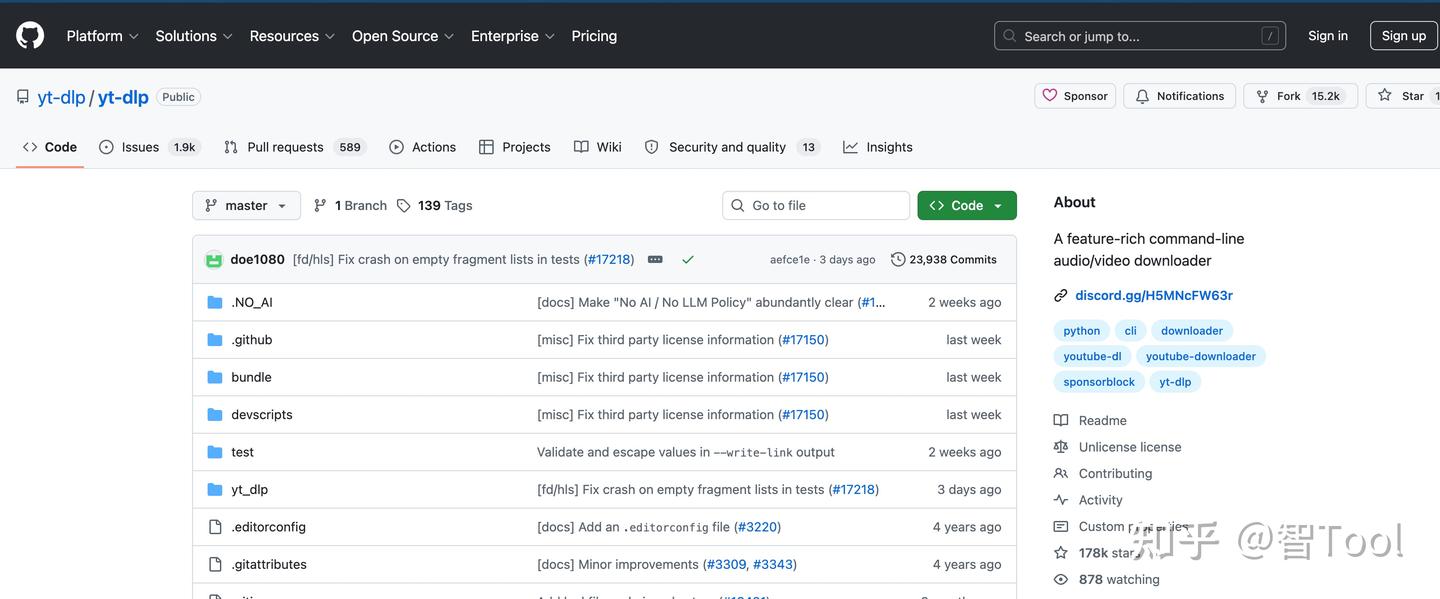Click the branch icon beside 1 Branch
The width and height of the screenshot is (1440, 599).
[x=320, y=205]
